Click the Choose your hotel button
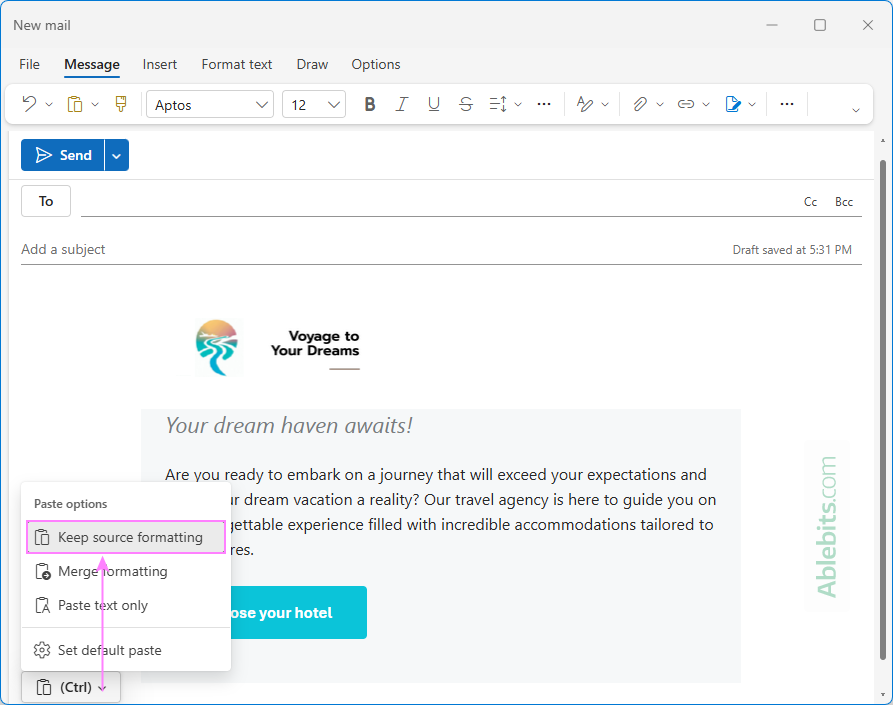Image resolution: width=893 pixels, height=705 pixels. 300,612
